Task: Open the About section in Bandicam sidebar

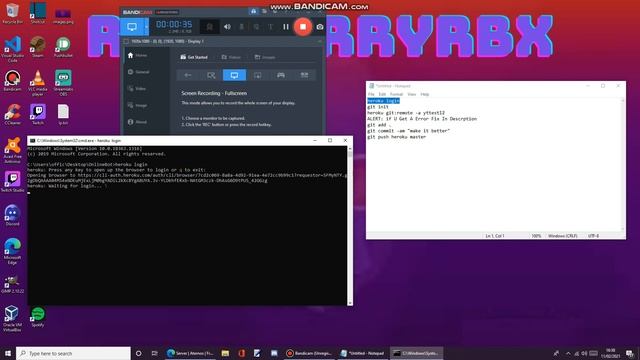Action: pos(138,122)
